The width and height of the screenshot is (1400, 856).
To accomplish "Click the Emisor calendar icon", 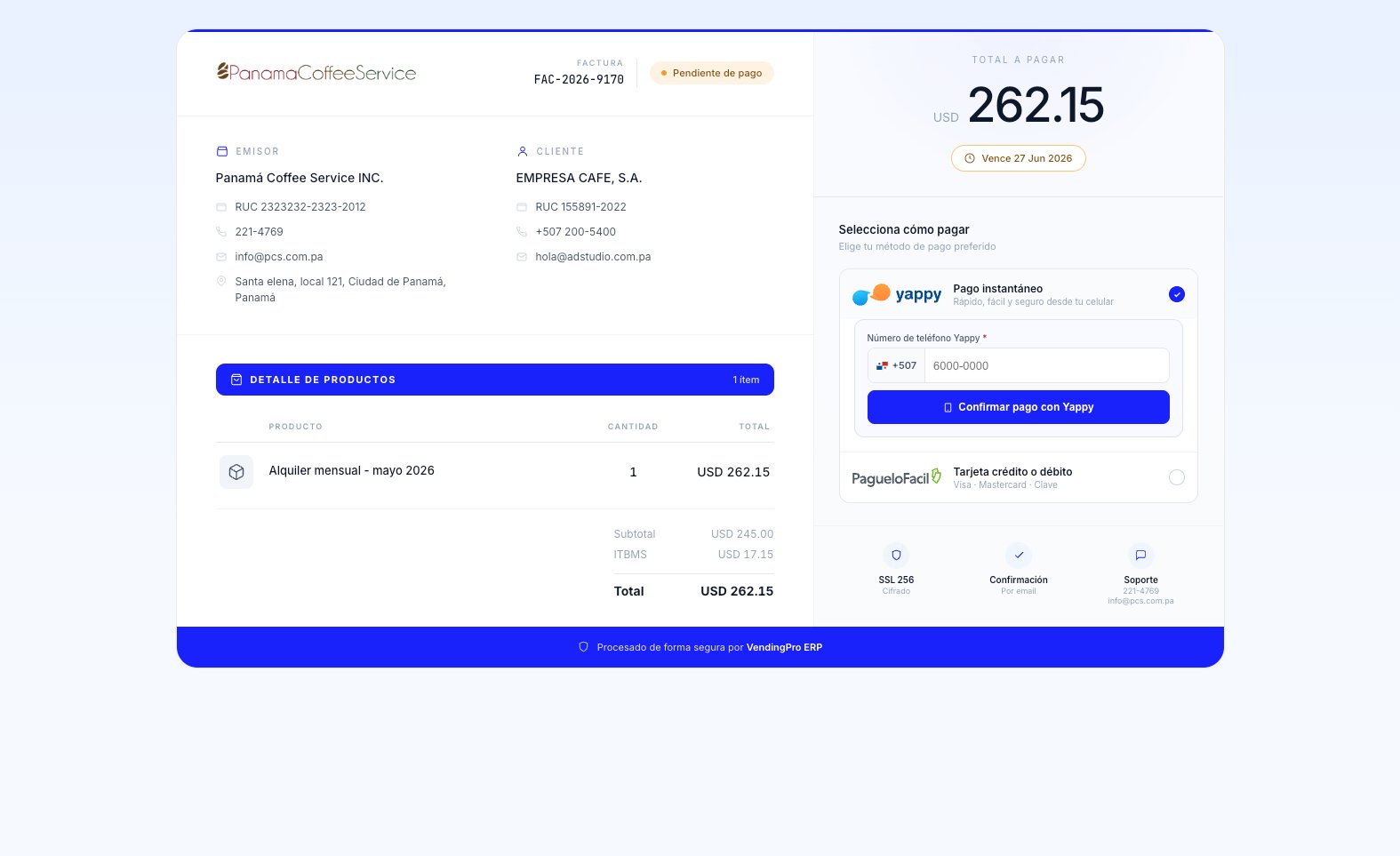I will pos(222,151).
